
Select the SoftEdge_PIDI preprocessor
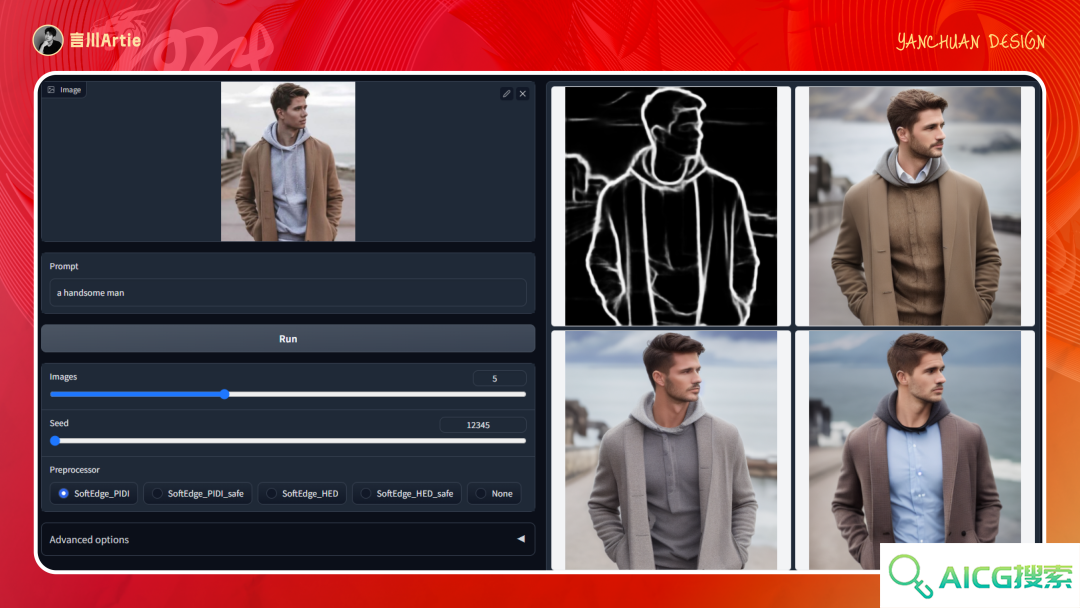(x=94, y=494)
